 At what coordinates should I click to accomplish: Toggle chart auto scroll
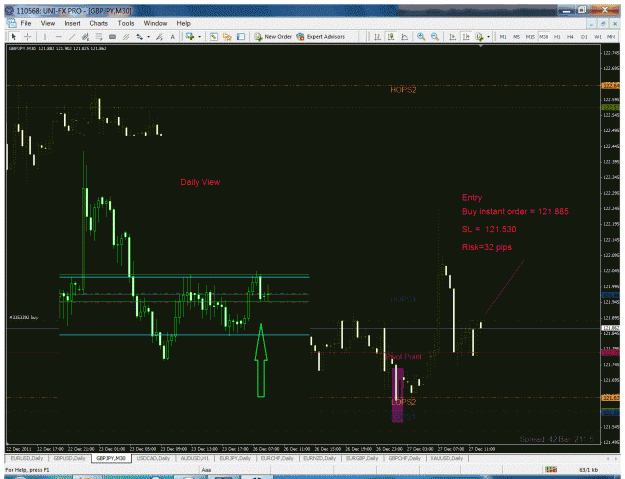pyautogui.click(x=452, y=37)
